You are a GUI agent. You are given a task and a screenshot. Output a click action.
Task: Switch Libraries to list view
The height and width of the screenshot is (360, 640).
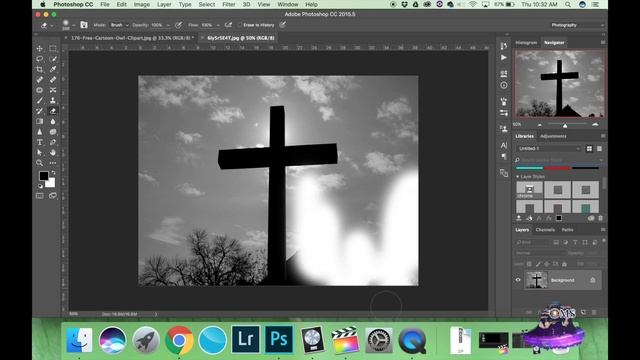coord(599,149)
